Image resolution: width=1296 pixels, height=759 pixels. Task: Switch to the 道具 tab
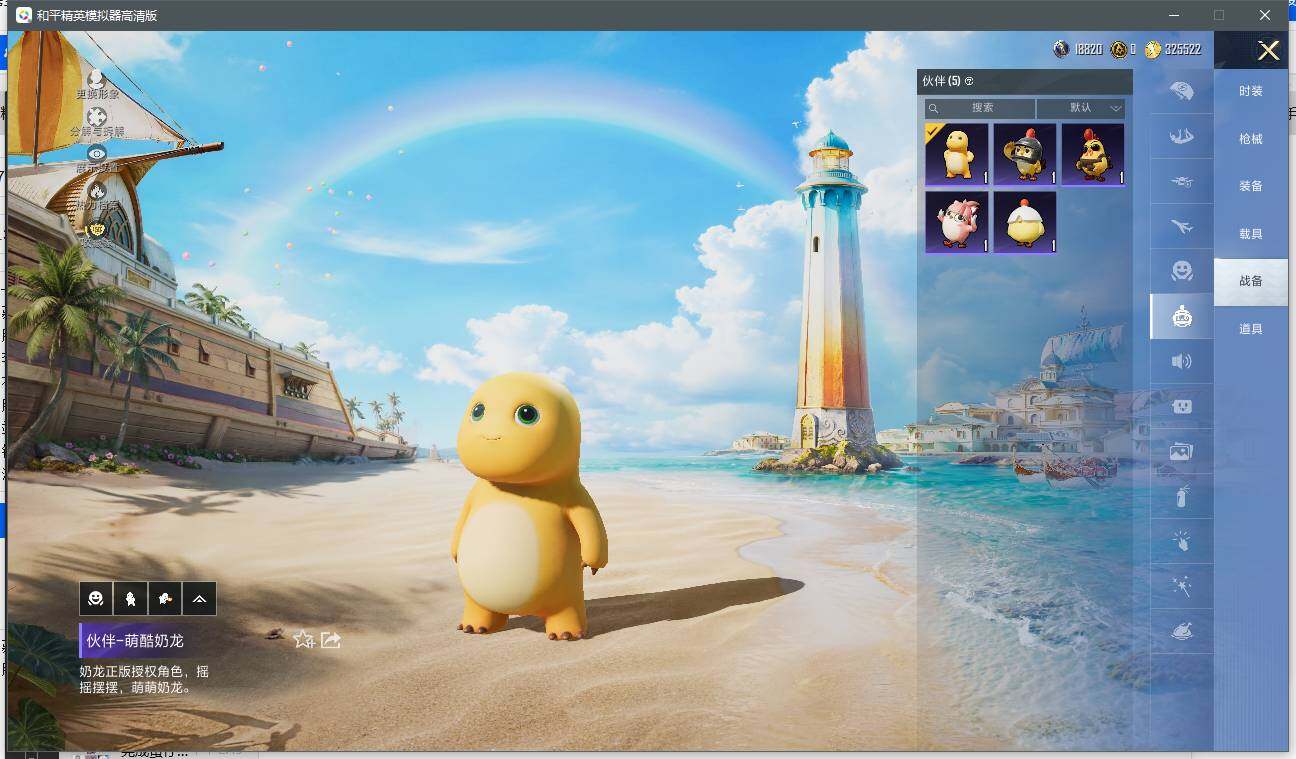pyautogui.click(x=1251, y=329)
